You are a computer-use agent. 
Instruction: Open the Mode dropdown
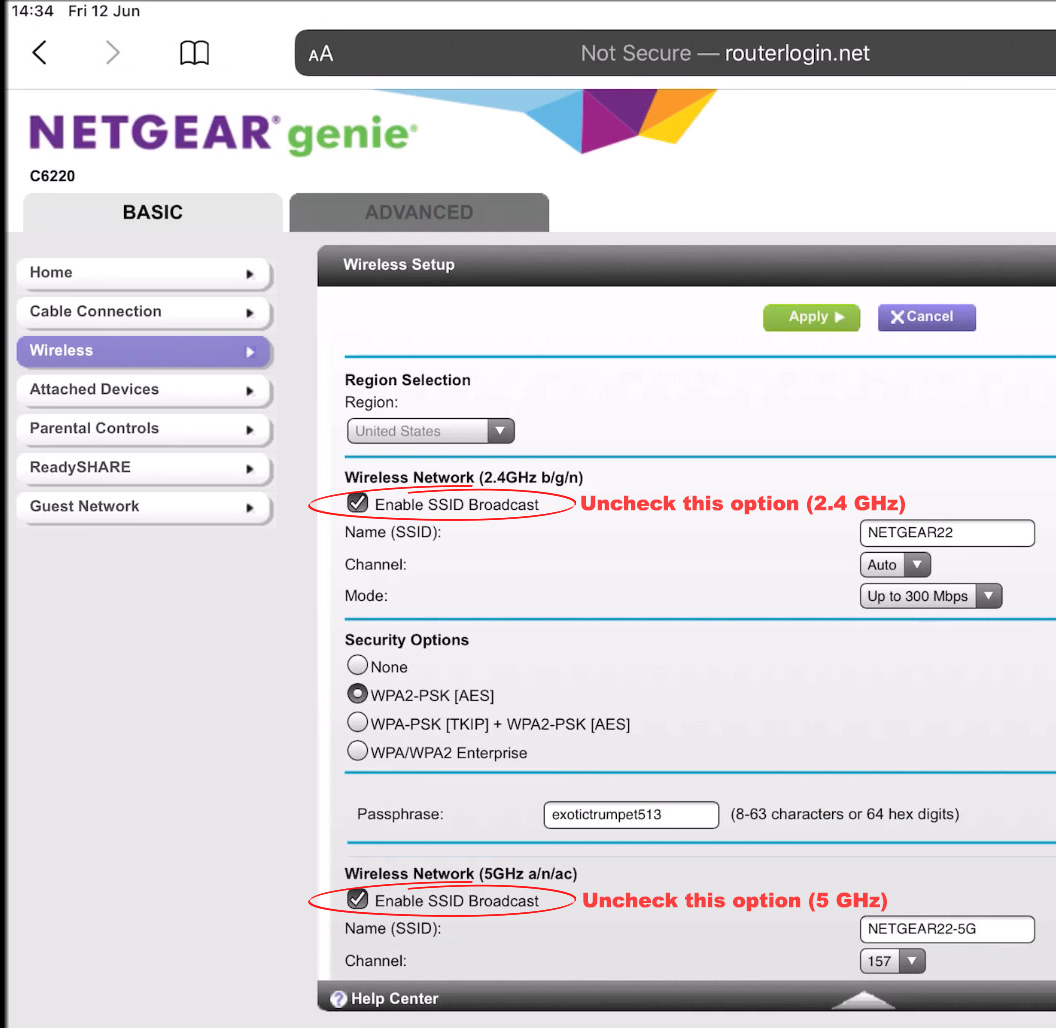pos(989,595)
